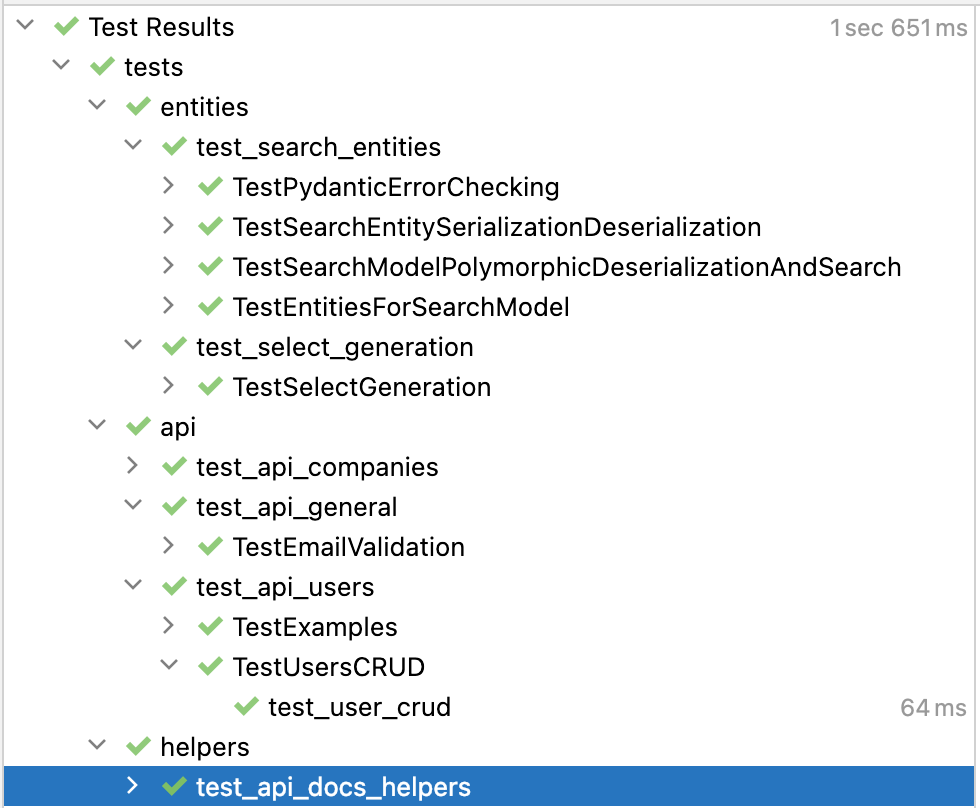The width and height of the screenshot is (980, 808).
Task: Select TestEntitiesForSearchModel in the tree
Action: point(401,307)
